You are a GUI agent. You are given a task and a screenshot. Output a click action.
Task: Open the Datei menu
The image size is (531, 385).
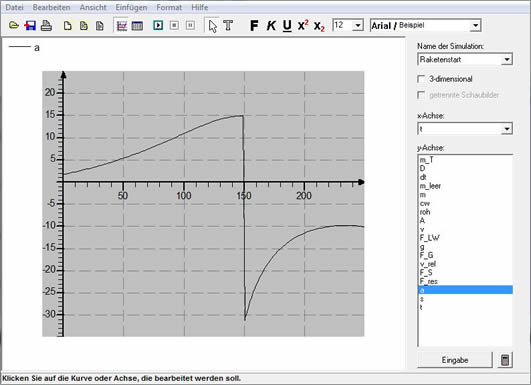tap(15, 7)
